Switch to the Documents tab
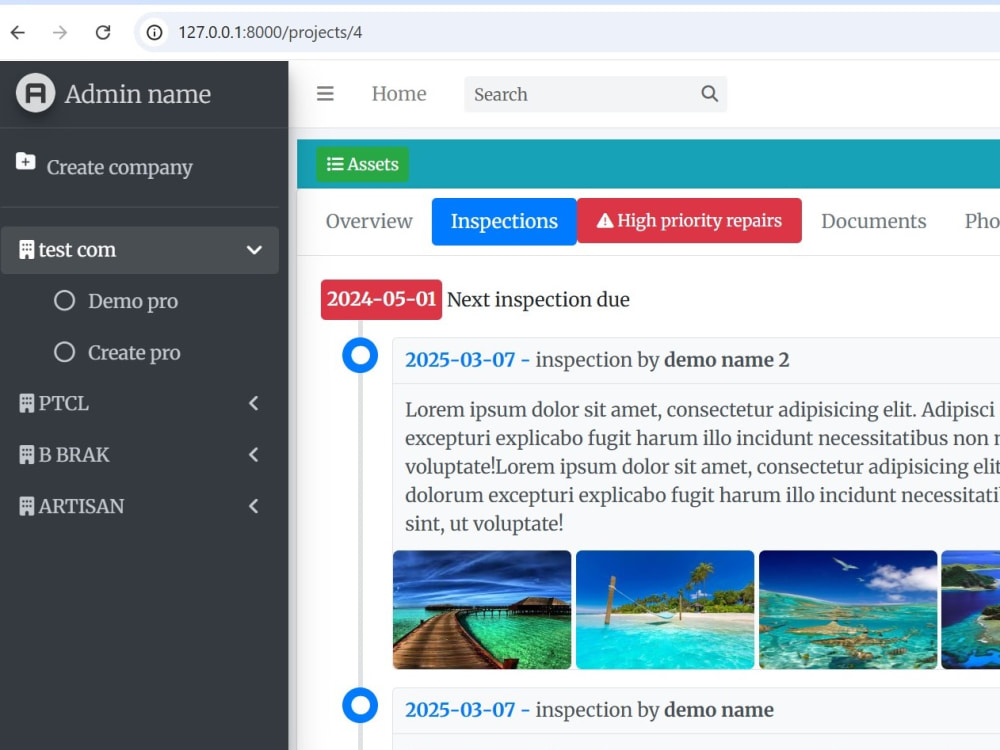The width and height of the screenshot is (1000, 750). pyautogui.click(x=874, y=221)
